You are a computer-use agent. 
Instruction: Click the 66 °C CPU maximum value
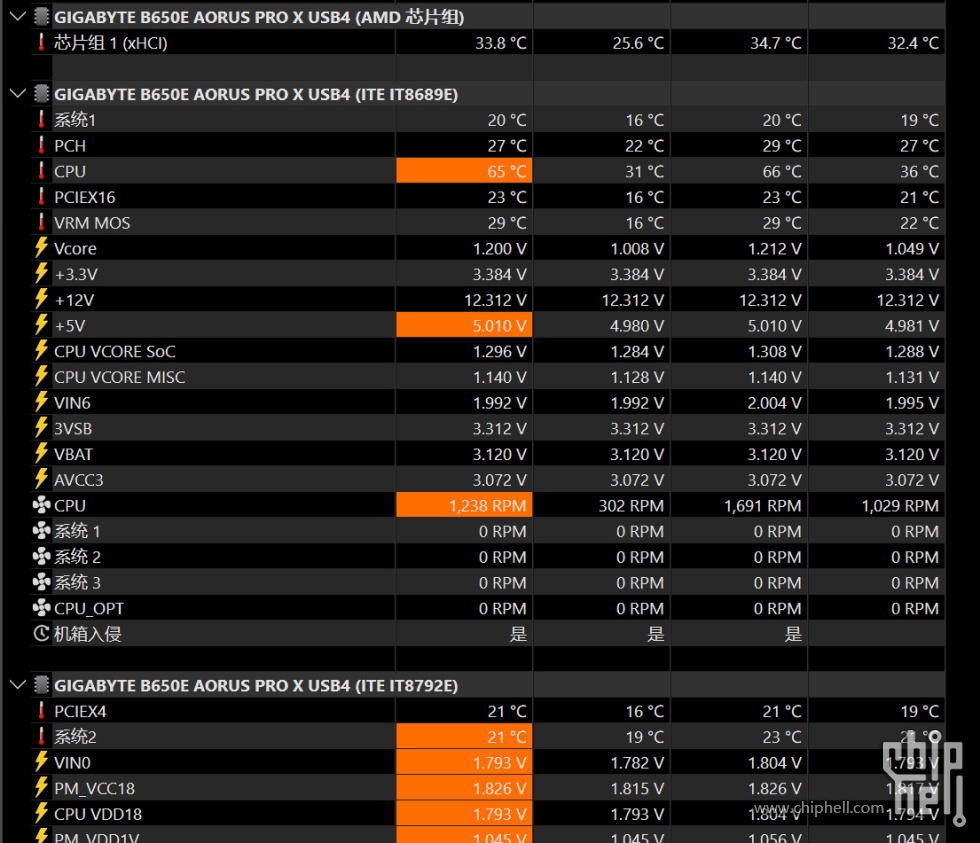782,171
